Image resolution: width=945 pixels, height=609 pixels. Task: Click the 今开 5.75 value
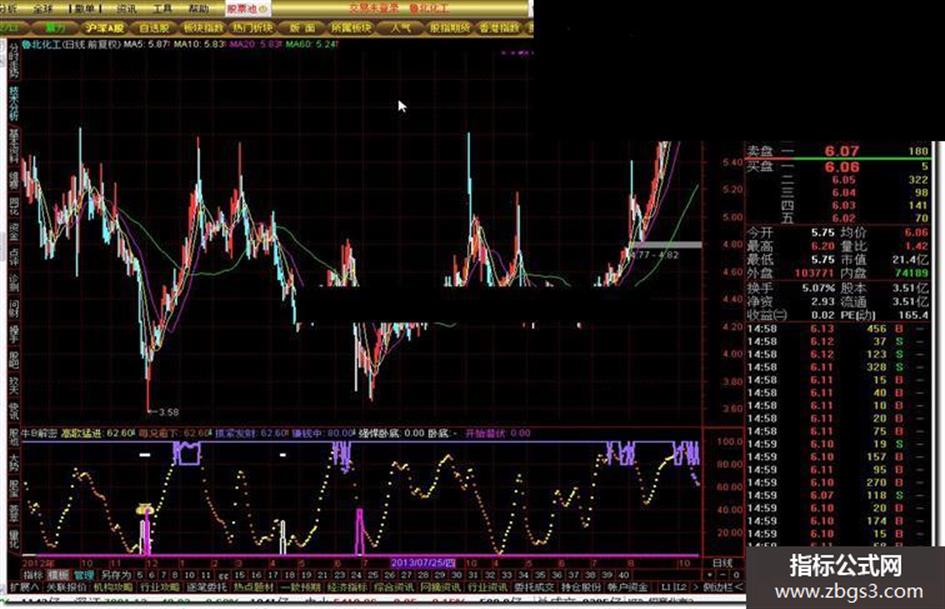tap(822, 233)
